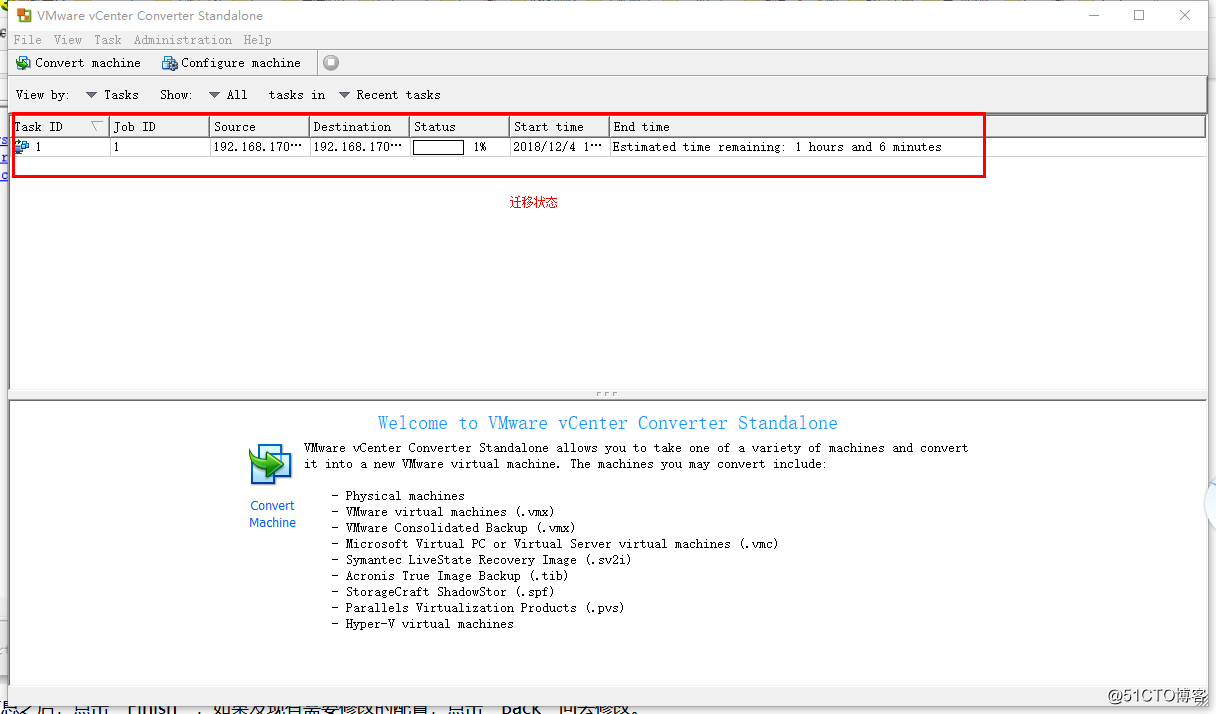
Task: Click the Welcome to VMware vCenter Converter heading
Action: coord(608,423)
